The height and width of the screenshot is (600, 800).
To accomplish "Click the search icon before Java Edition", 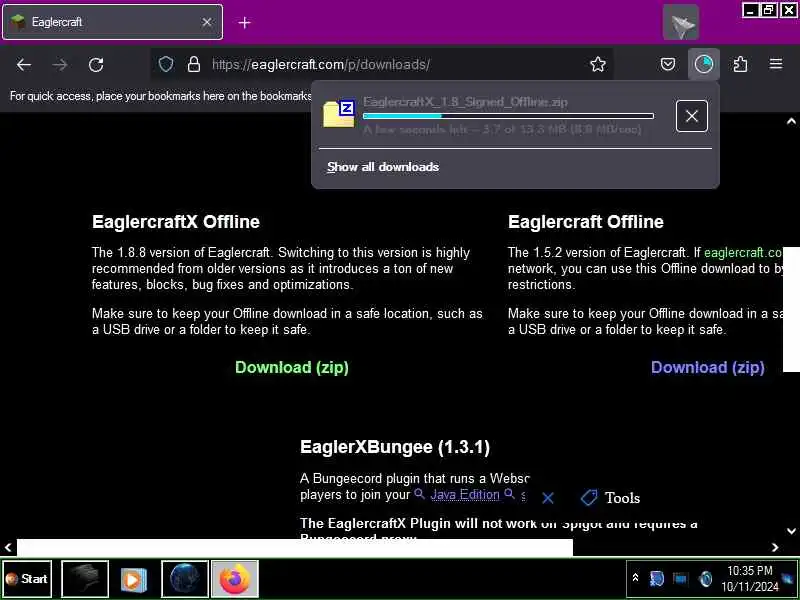I will tap(419, 494).
